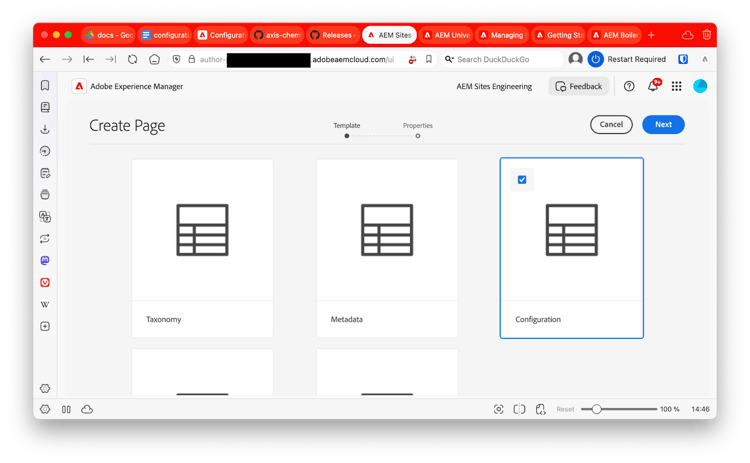Click the Search DuckDuckGo field
Screen dimensions: 750x463
pyautogui.click(x=502, y=59)
